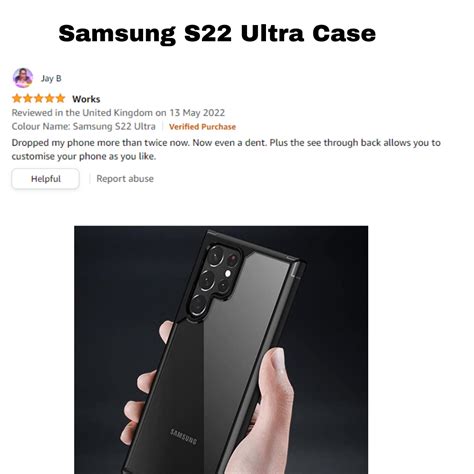Open the review title 'Works'
The width and height of the screenshot is (474, 474).
(86, 99)
